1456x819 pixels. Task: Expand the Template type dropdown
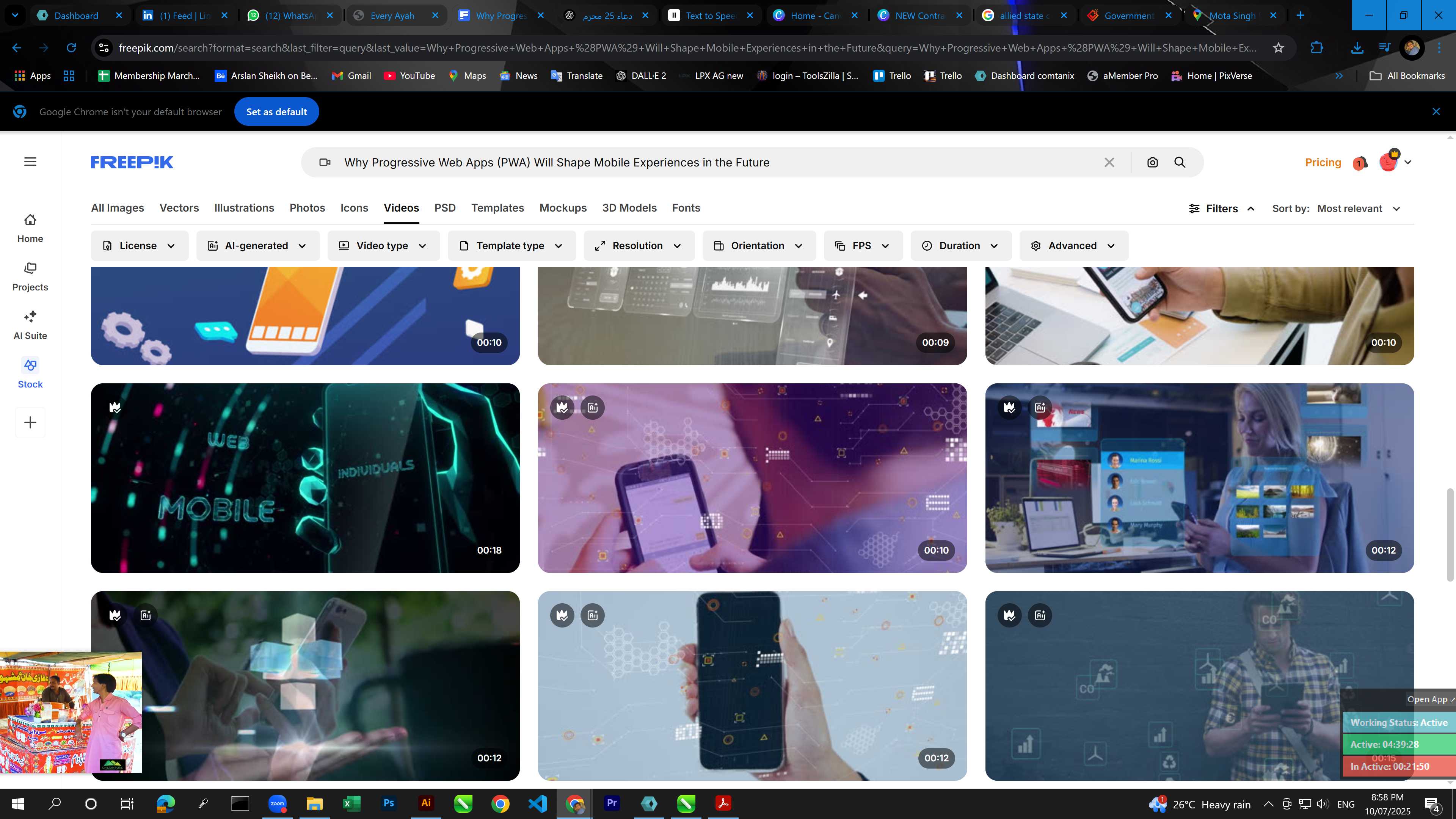(x=511, y=245)
